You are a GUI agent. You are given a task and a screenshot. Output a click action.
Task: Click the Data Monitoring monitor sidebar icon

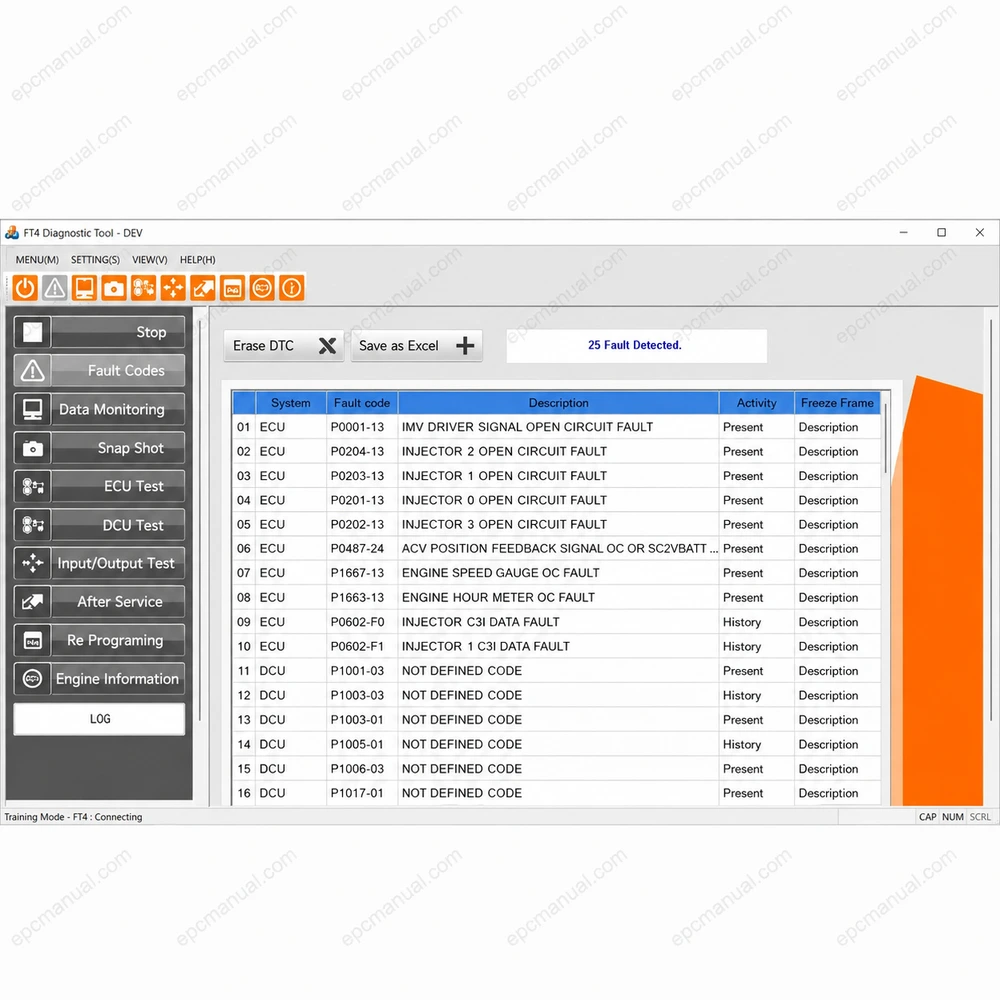click(33, 409)
